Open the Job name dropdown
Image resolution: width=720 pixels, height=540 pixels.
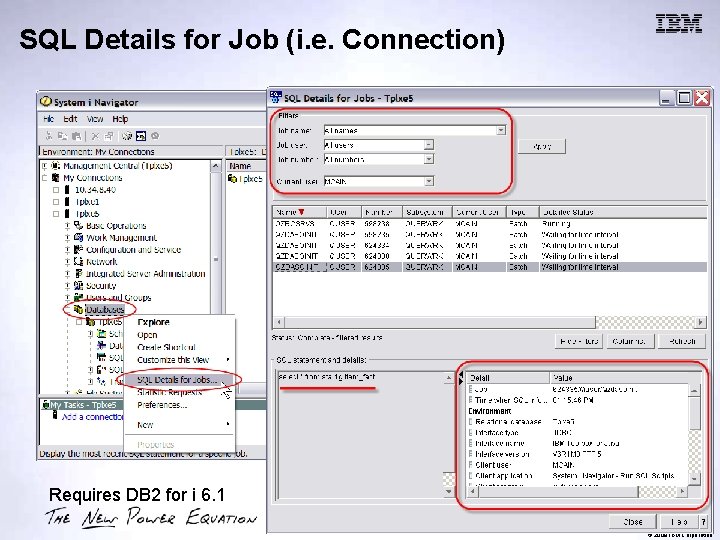tap(501, 130)
